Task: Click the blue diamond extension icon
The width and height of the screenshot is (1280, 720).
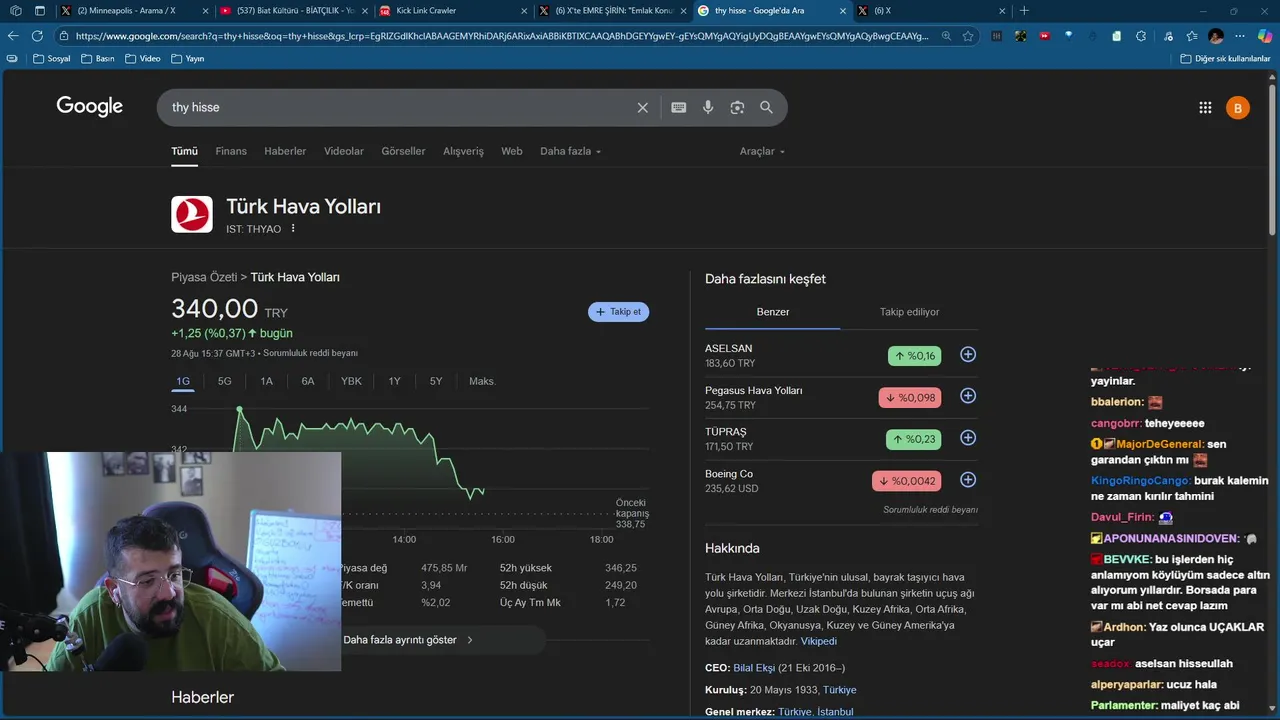Action: tap(1068, 36)
